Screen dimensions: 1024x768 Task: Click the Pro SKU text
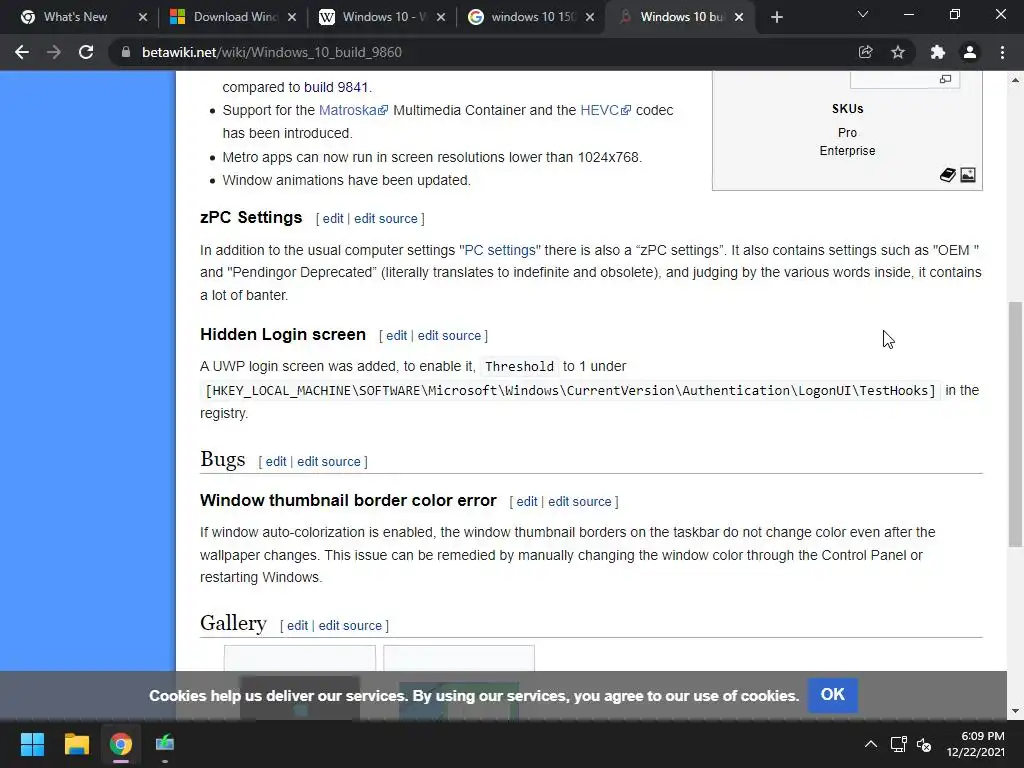click(x=847, y=133)
